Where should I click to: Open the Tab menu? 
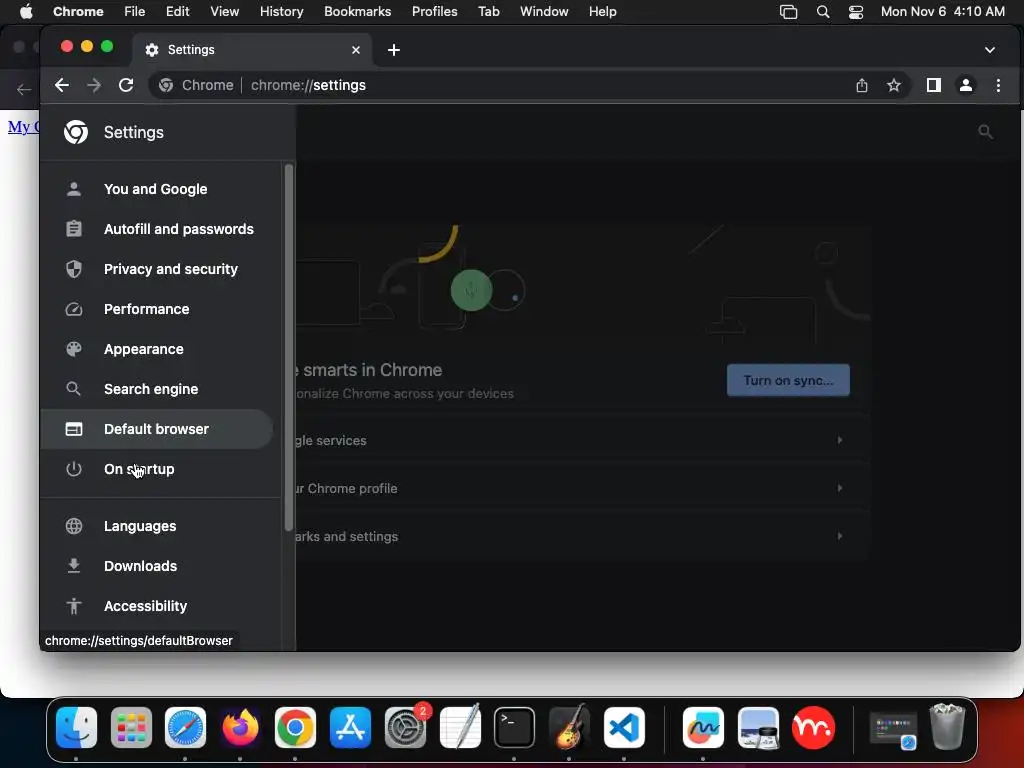click(488, 12)
